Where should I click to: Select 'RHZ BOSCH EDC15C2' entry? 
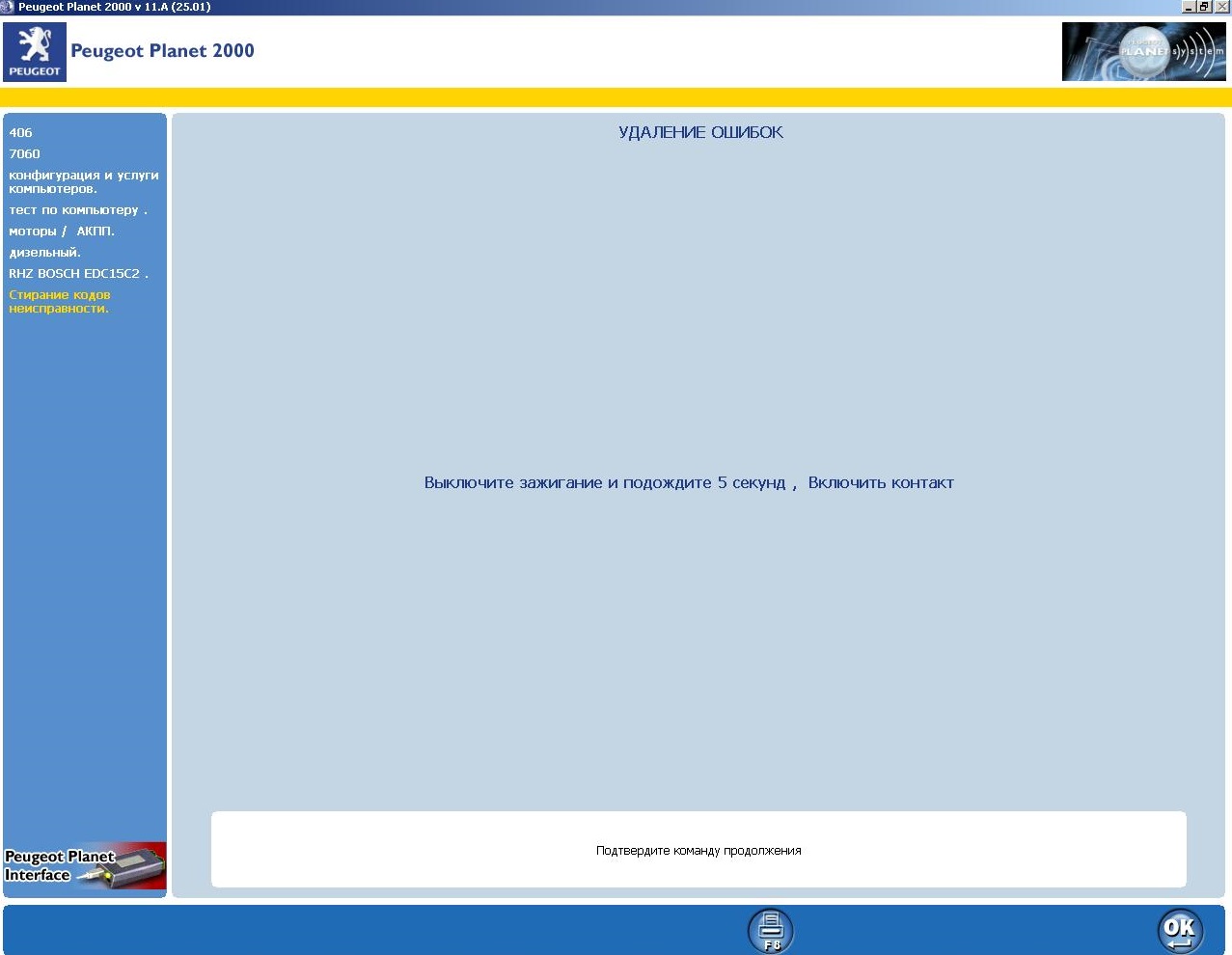pyautogui.click(x=78, y=274)
